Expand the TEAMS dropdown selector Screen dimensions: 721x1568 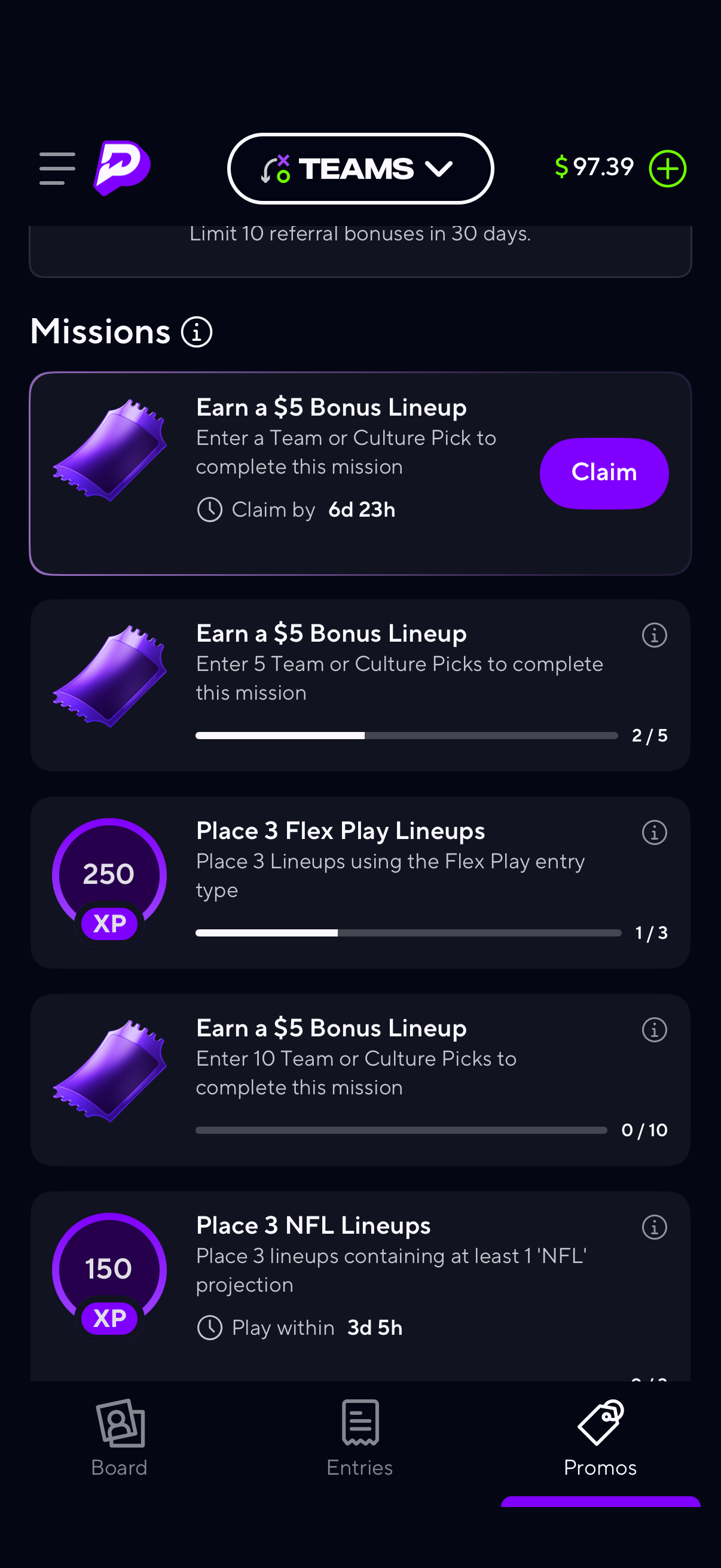(x=360, y=169)
